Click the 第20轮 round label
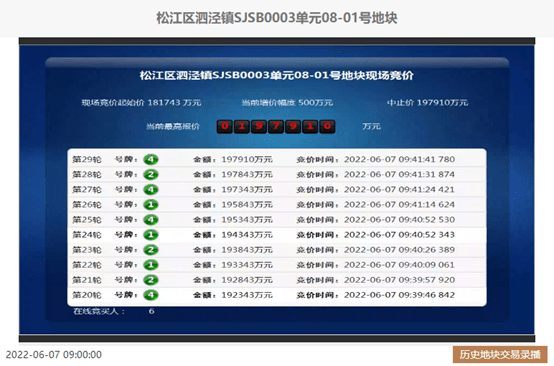Image resolution: width=554 pixels, height=366 pixels. point(87,295)
